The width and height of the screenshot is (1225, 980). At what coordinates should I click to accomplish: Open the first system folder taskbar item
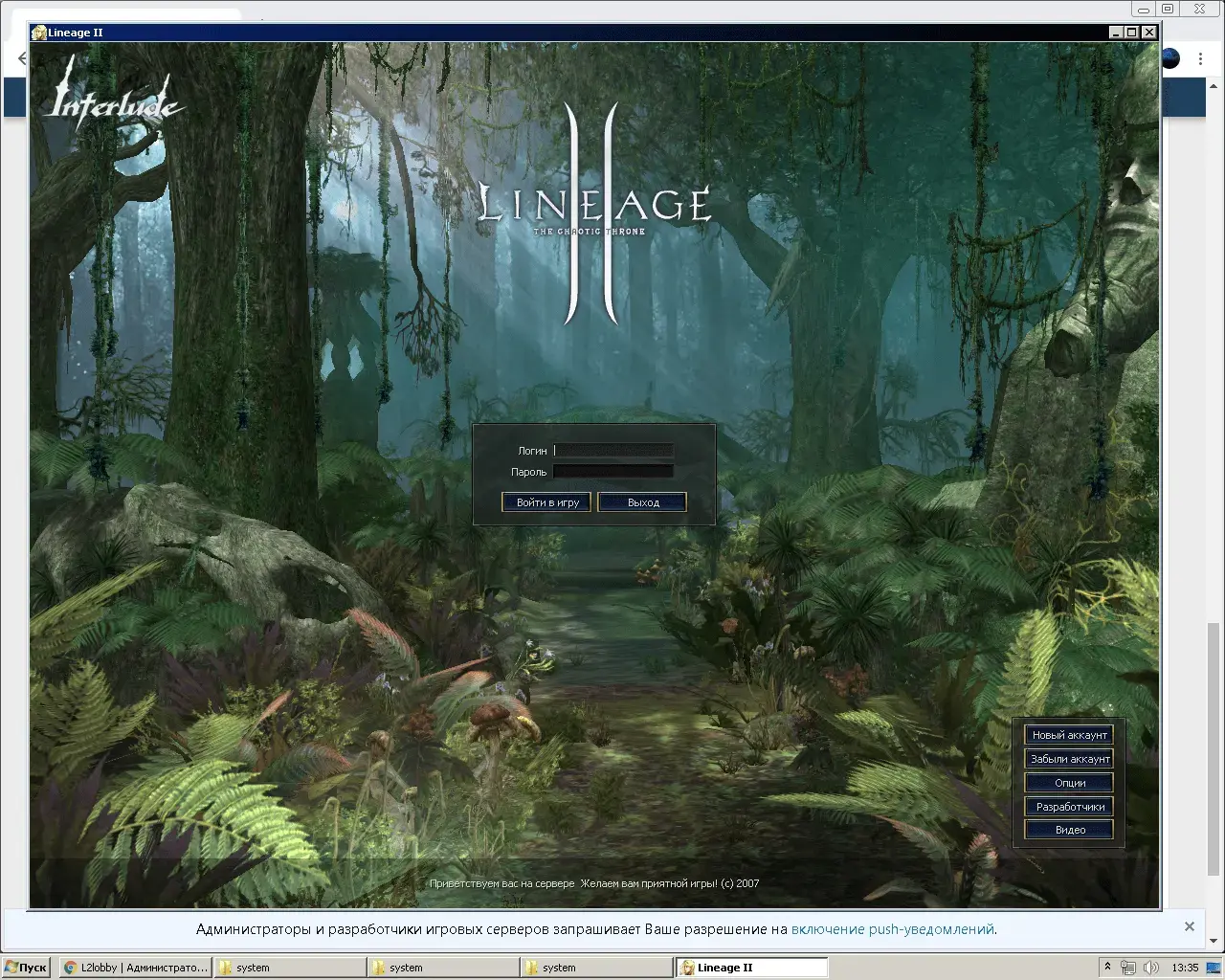tap(289, 968)
